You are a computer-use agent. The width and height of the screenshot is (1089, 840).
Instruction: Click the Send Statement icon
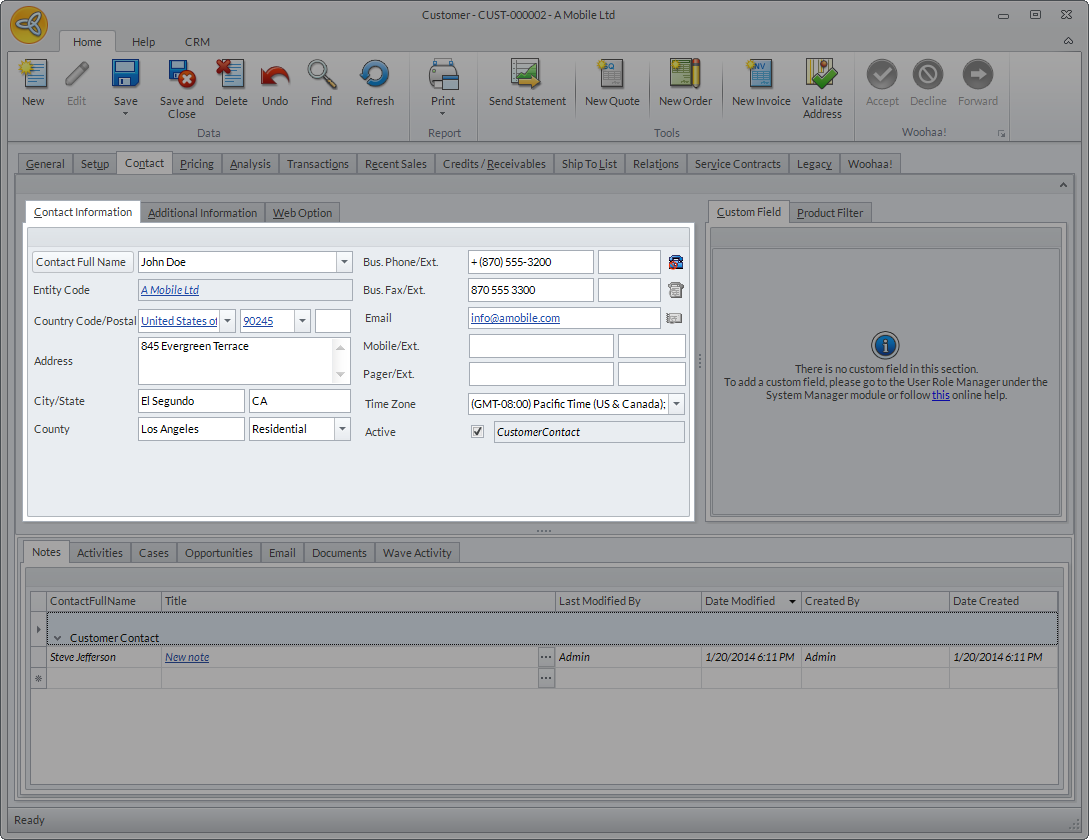click(x=527, y=76)
